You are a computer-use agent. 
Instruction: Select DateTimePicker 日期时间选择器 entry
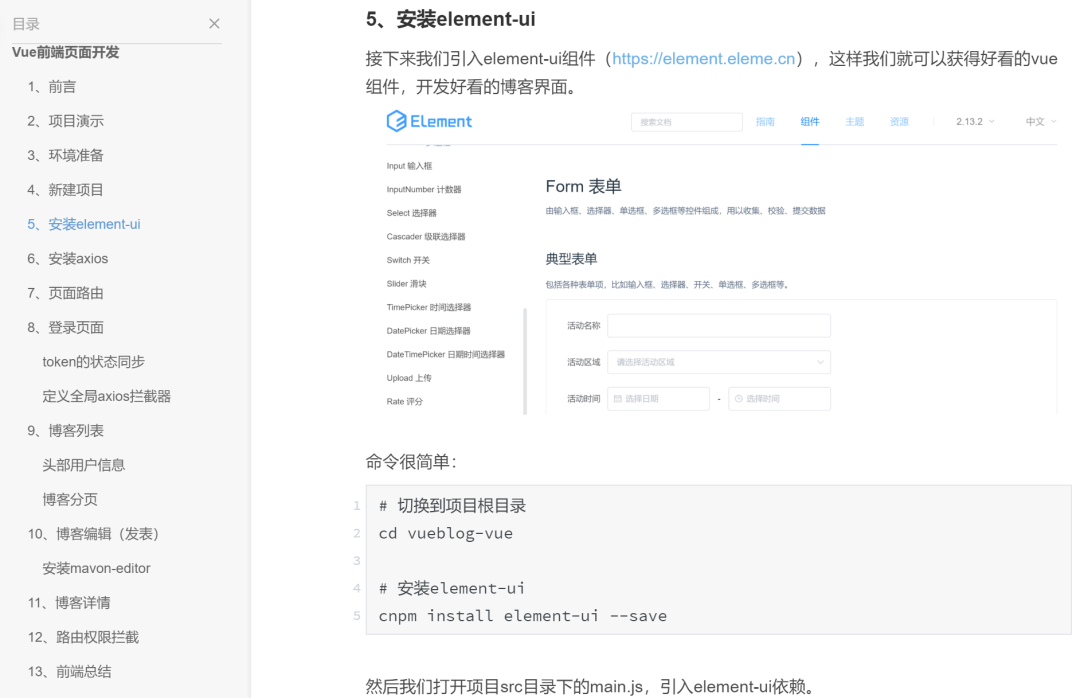[446, 354]
